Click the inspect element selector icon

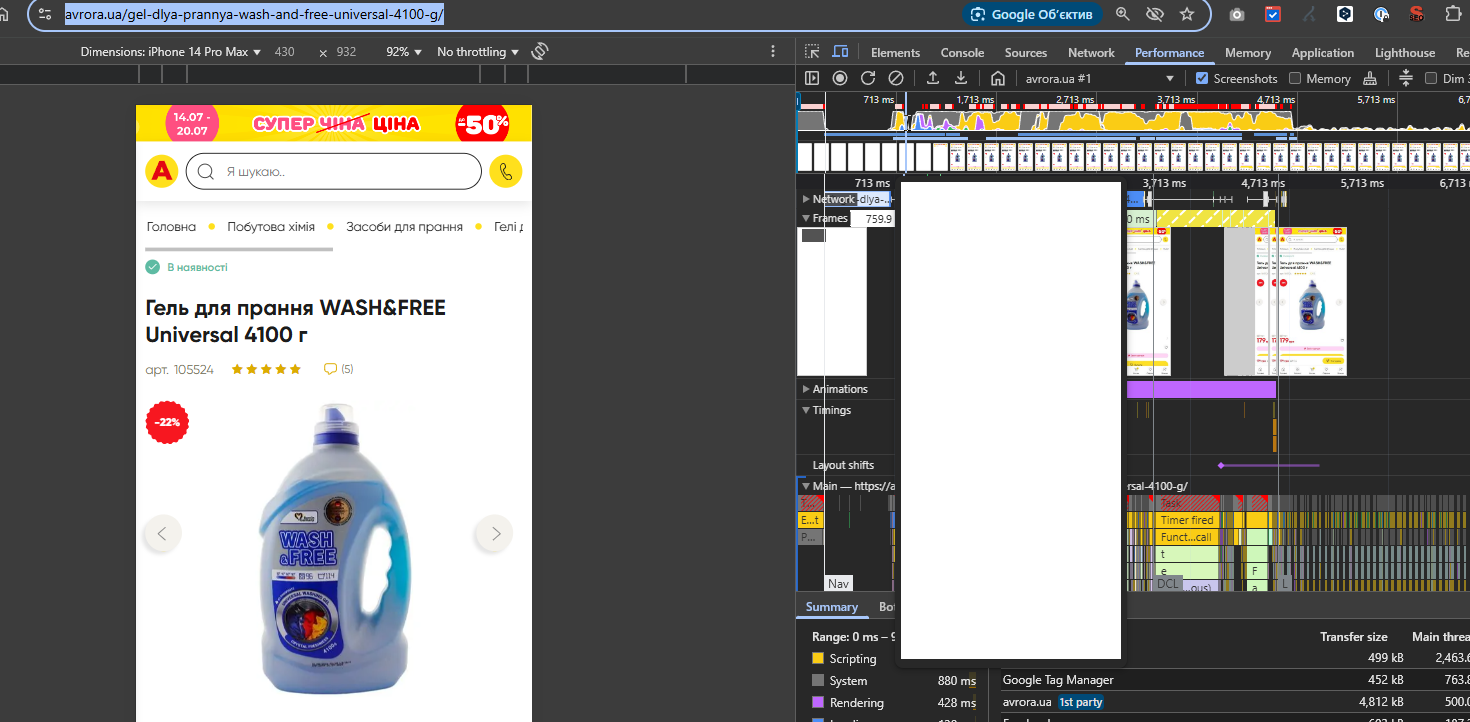click(x=812, y=52)
